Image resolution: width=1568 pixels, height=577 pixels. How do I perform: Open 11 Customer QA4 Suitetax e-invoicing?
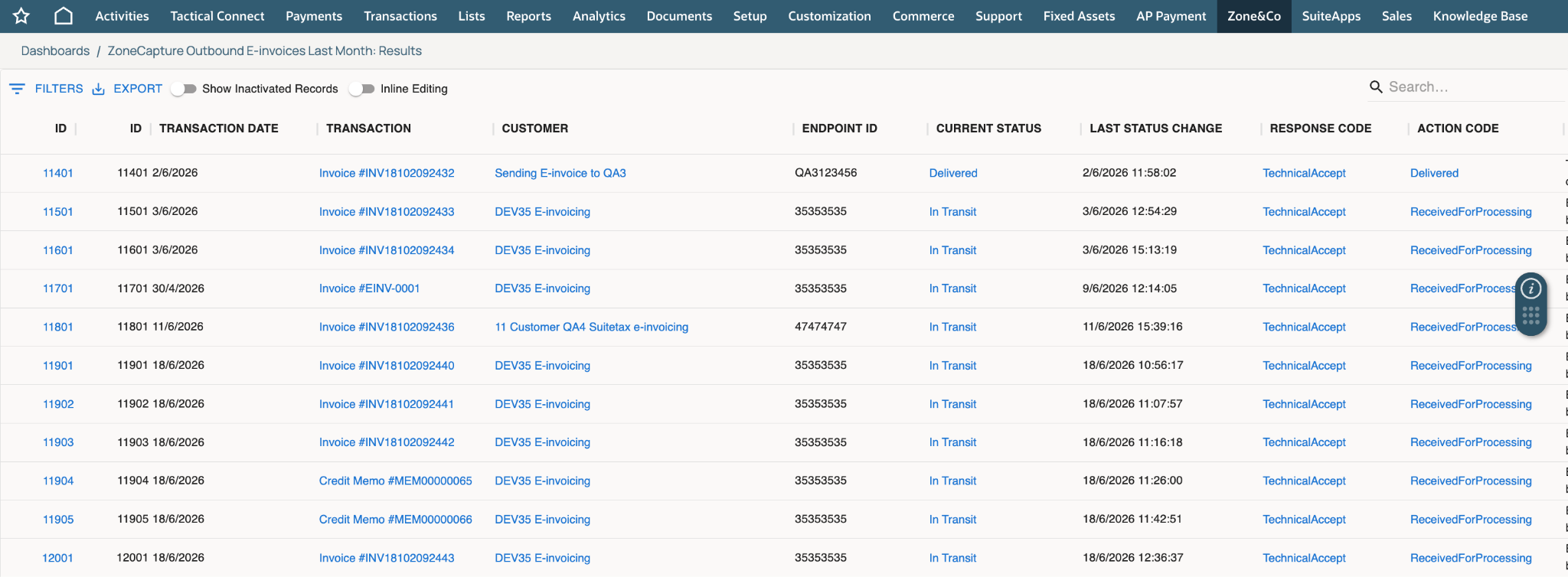tap(592, 327)
